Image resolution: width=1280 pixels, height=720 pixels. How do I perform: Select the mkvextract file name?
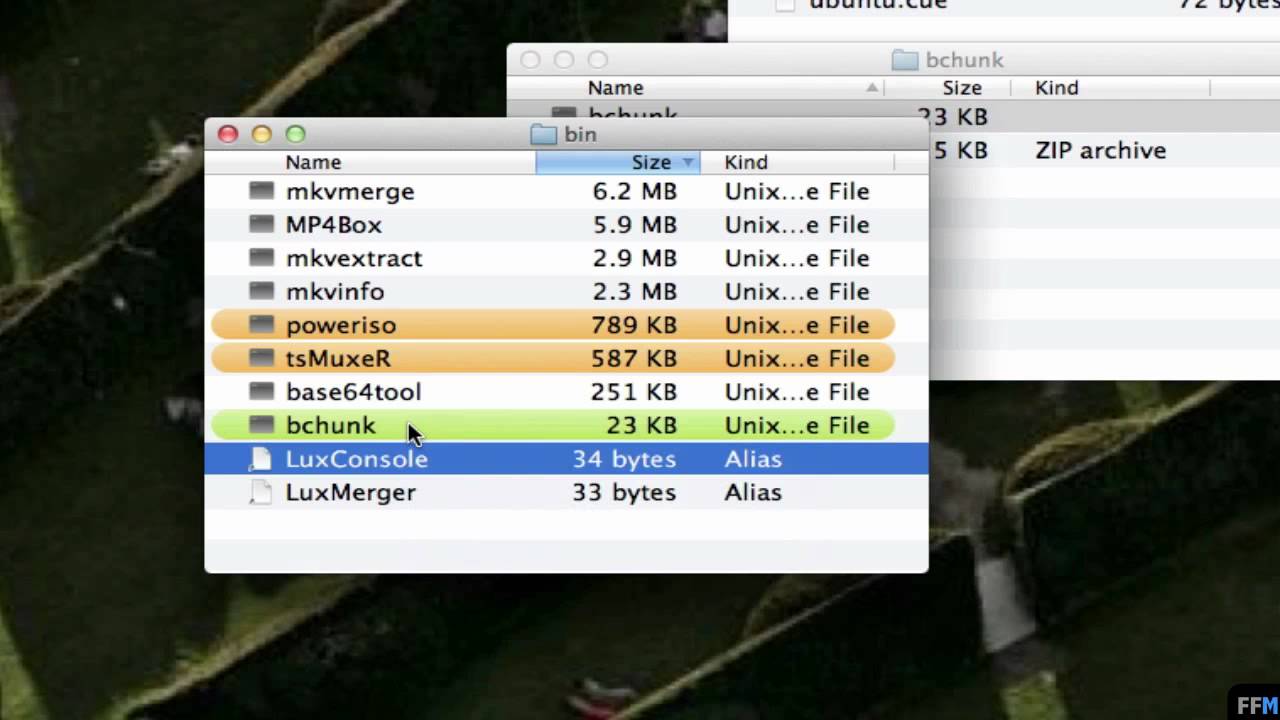coord(354,258)
